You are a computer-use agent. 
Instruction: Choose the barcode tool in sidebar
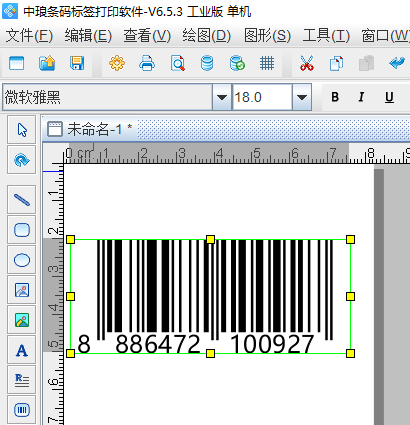[22, 410]
